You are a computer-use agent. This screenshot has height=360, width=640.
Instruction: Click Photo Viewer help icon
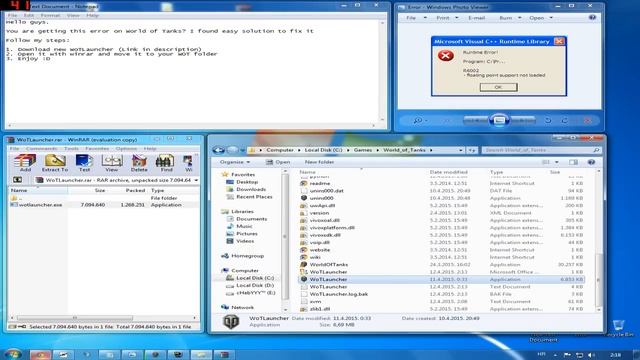[x=592, y=18]
